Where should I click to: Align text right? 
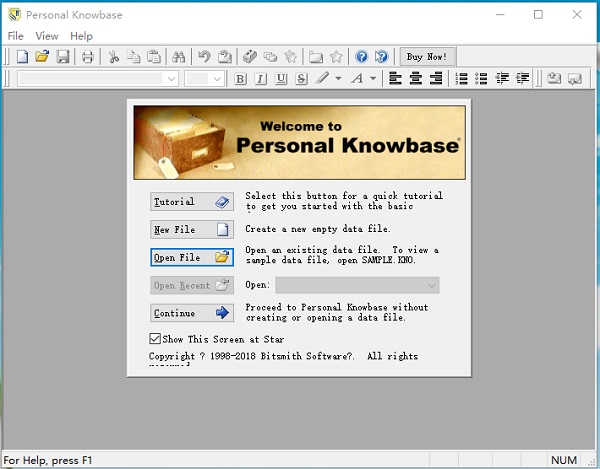pos(436,78)
